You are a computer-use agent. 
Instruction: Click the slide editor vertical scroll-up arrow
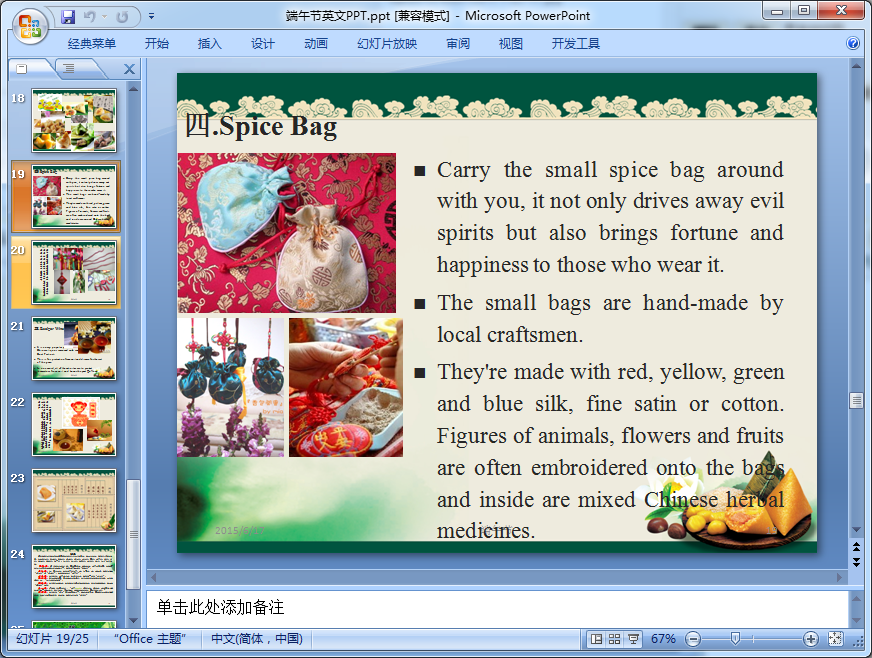click(856, 66)
